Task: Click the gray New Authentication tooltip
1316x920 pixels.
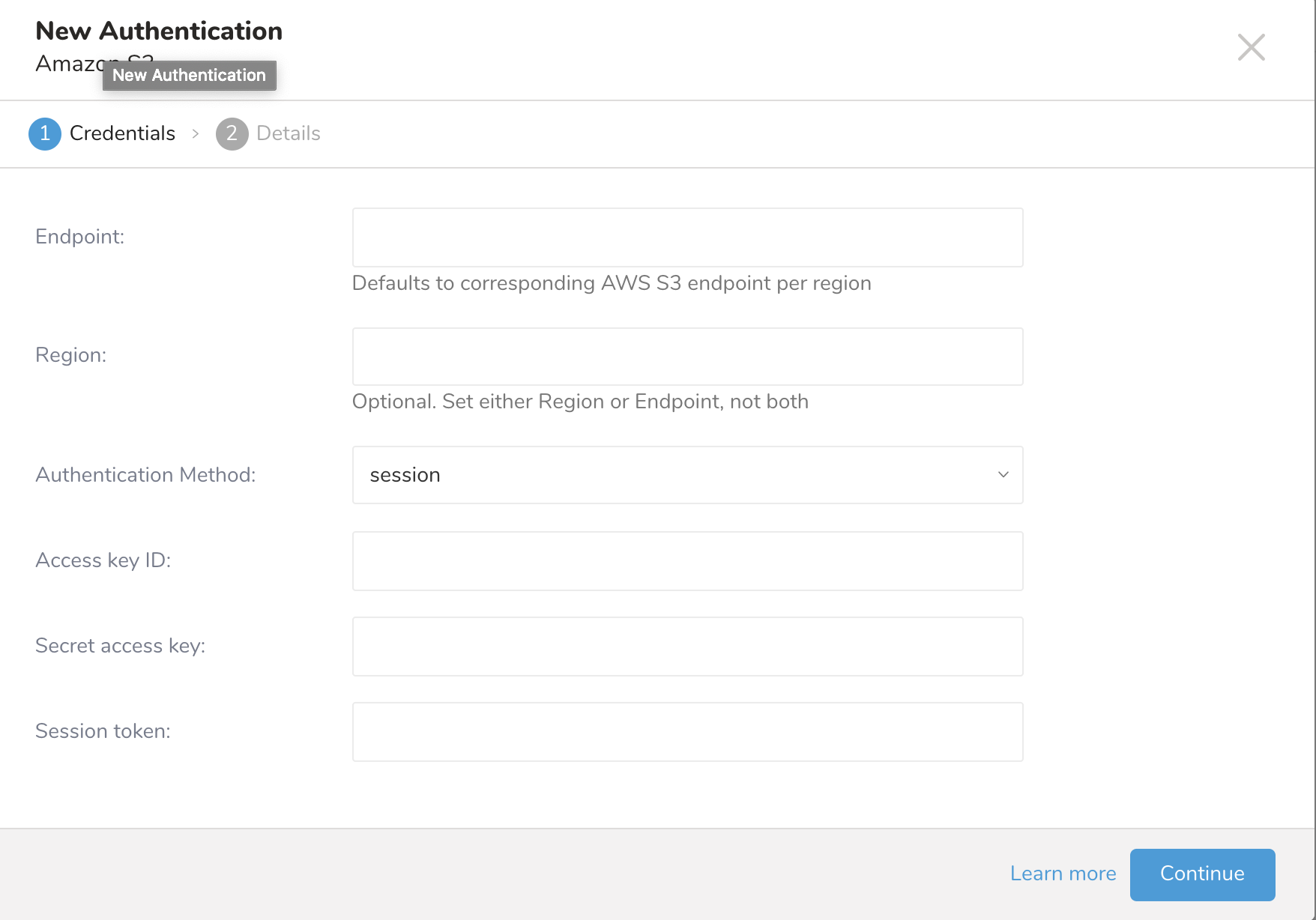Action: 189,76
